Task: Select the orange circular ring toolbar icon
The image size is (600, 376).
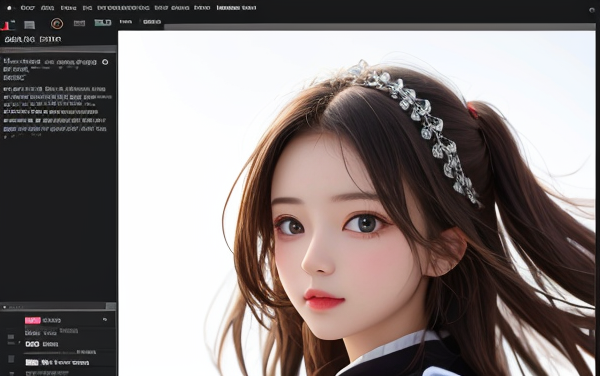Action: click(57, 24)
